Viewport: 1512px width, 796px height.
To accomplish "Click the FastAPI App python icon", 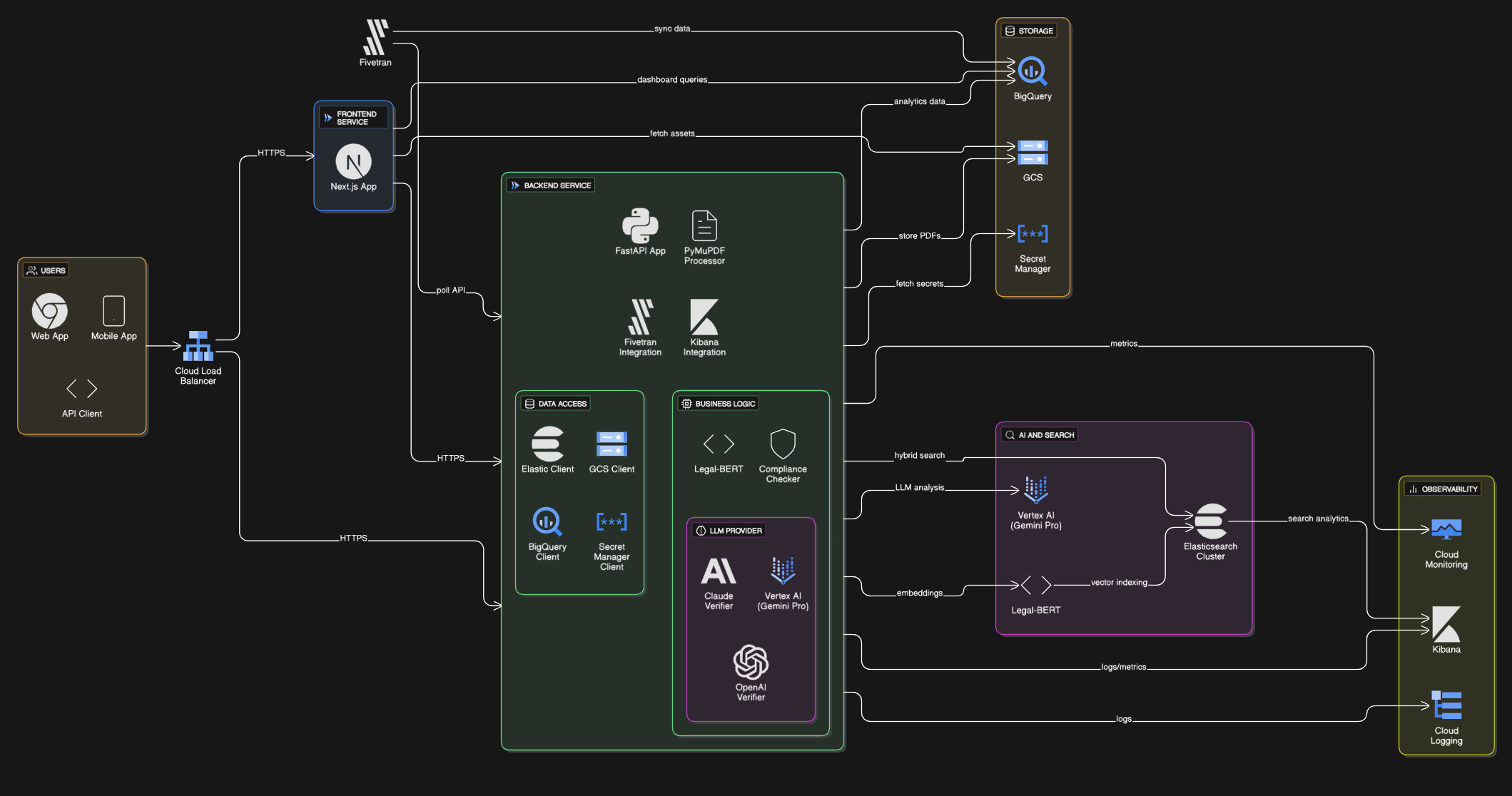I will pos(640,226).
